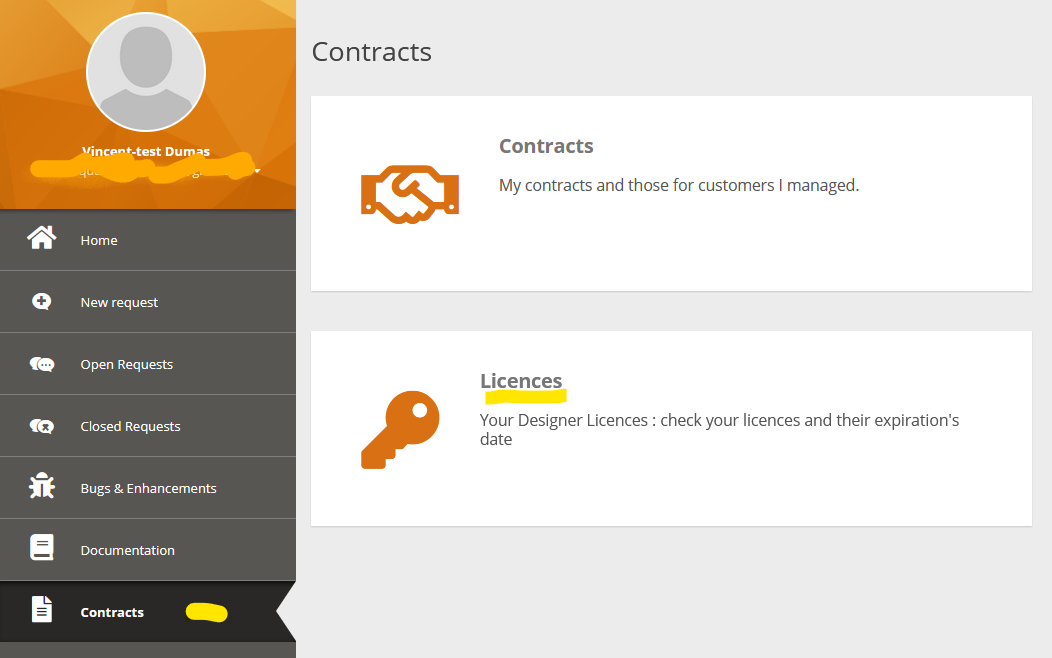The image size is (1052, 658).
Task: Expand the user account dropdown arrow
Action: [x=257, y=171]
